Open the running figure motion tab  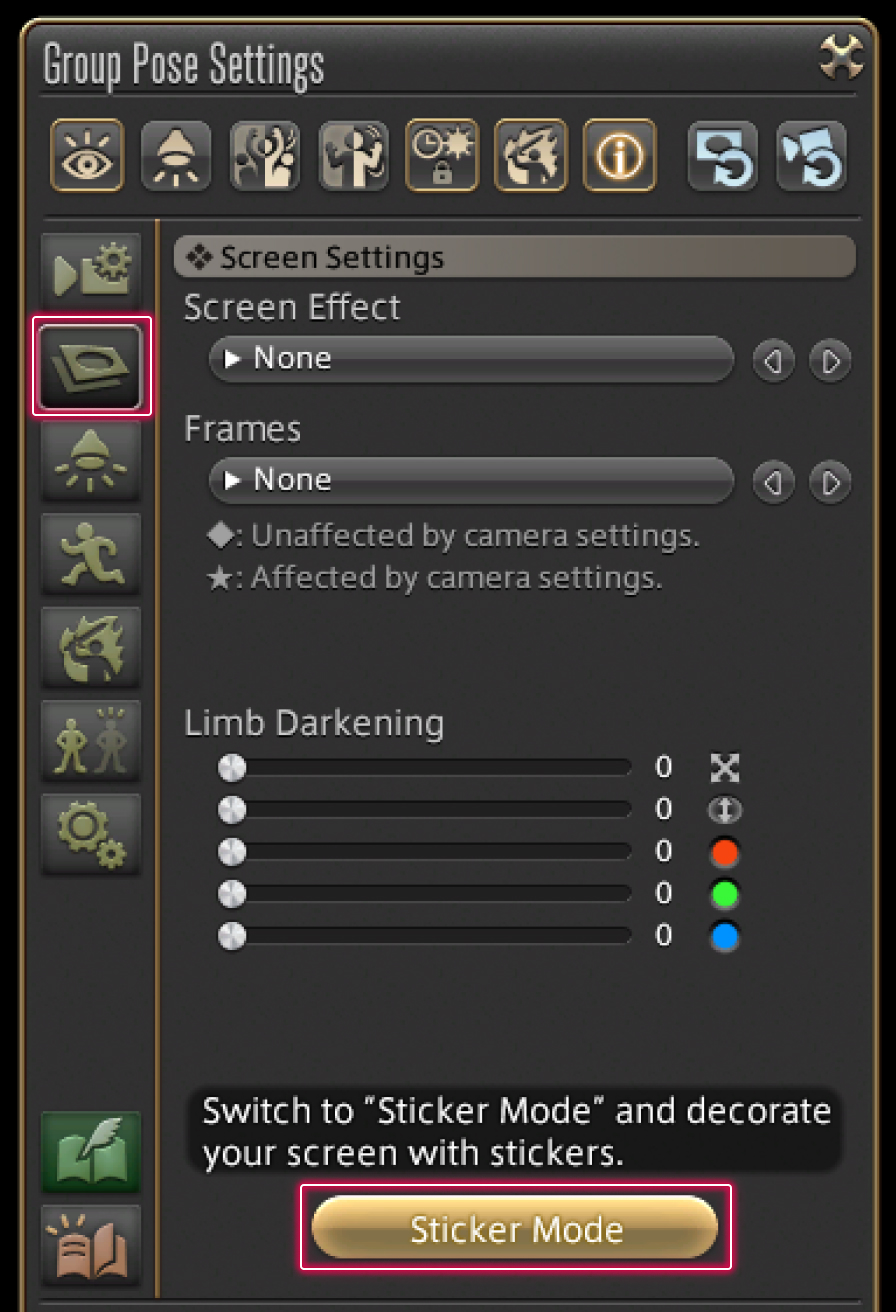[x=91, y=554]
